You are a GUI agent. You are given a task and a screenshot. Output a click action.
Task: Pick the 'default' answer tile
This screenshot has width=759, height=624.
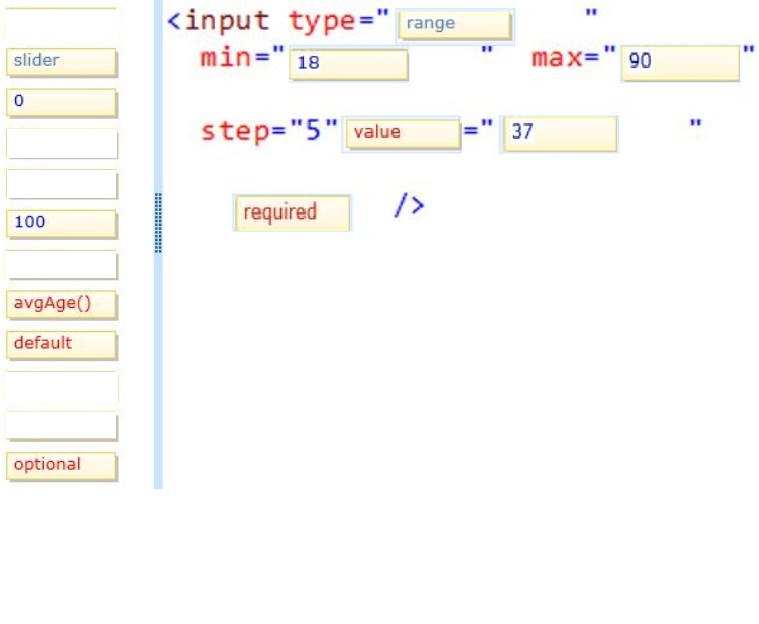pos(61,345)
